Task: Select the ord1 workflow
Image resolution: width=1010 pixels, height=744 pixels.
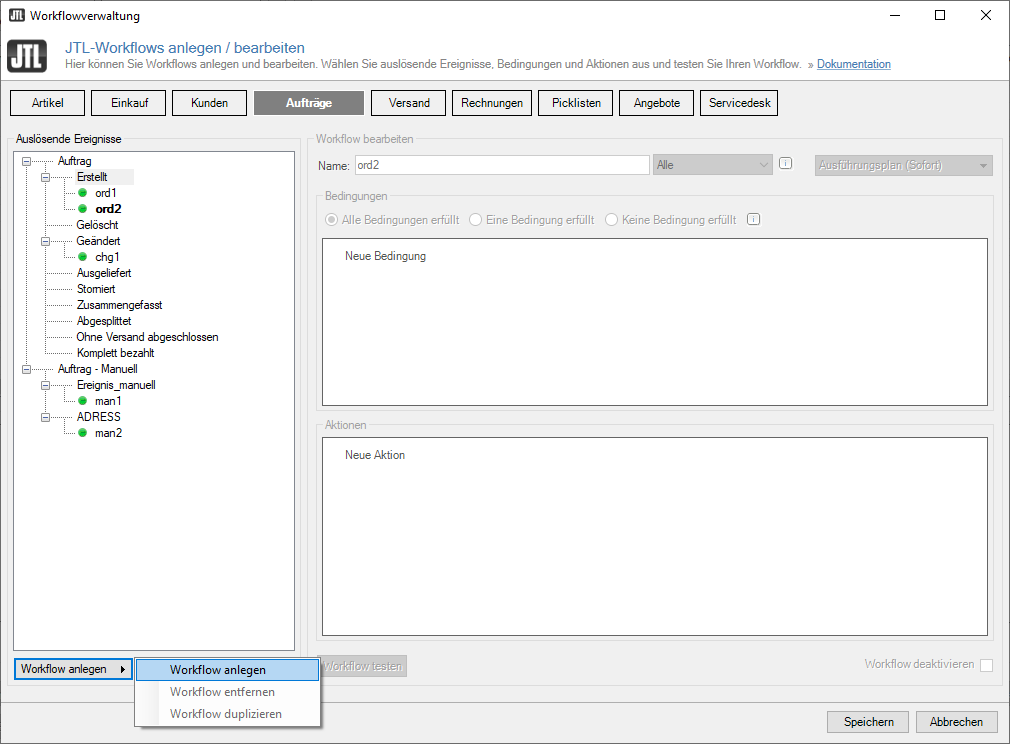Action: [106, 193]
